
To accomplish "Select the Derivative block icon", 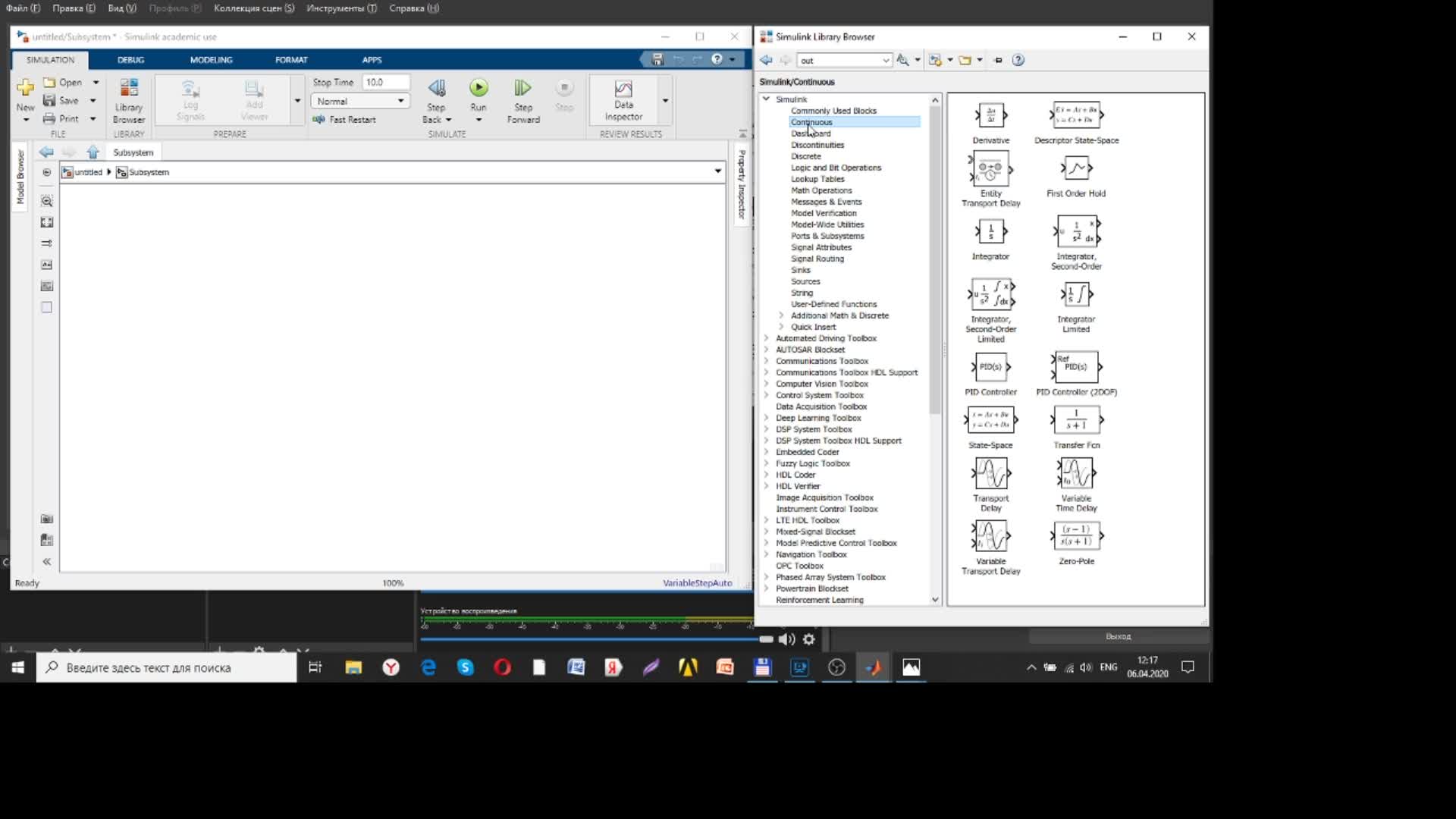I will tap(990, 116).
